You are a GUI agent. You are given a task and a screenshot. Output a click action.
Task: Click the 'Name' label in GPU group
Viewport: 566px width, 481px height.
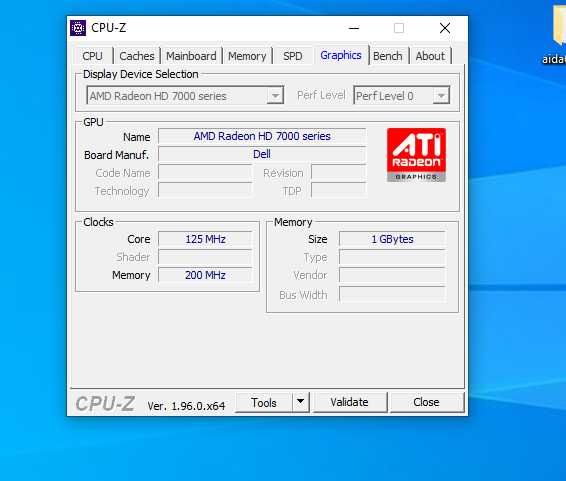(x=136, y=137)
